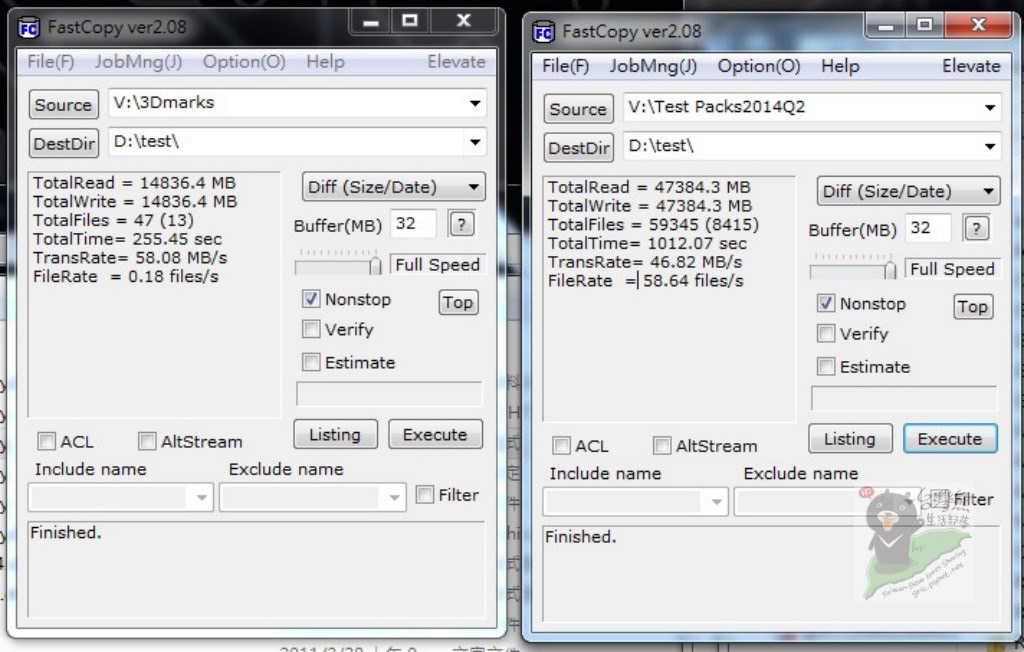Click Elevate in right window menu bar
Viewport: 1024px width, 652px height.
pos(971,66)
